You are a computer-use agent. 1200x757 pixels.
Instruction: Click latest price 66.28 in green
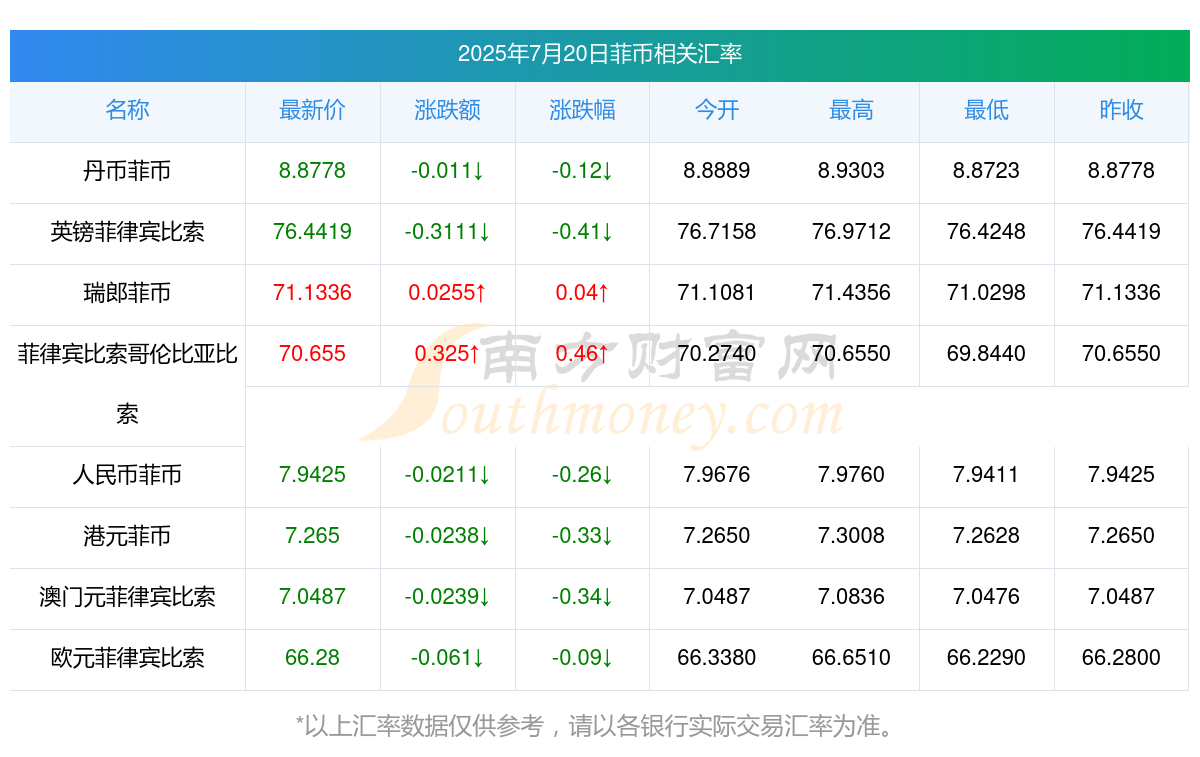click(312, 658)
